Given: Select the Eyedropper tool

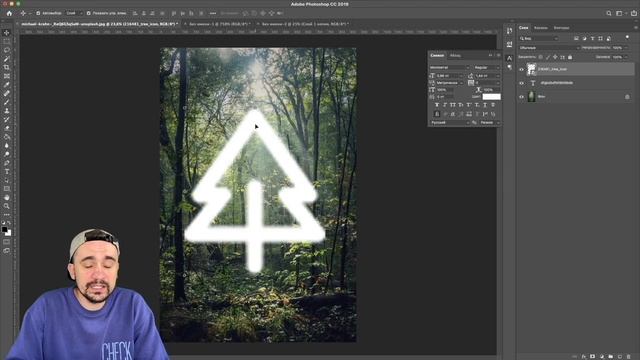Looking at the screenshot, I should 7,84.
